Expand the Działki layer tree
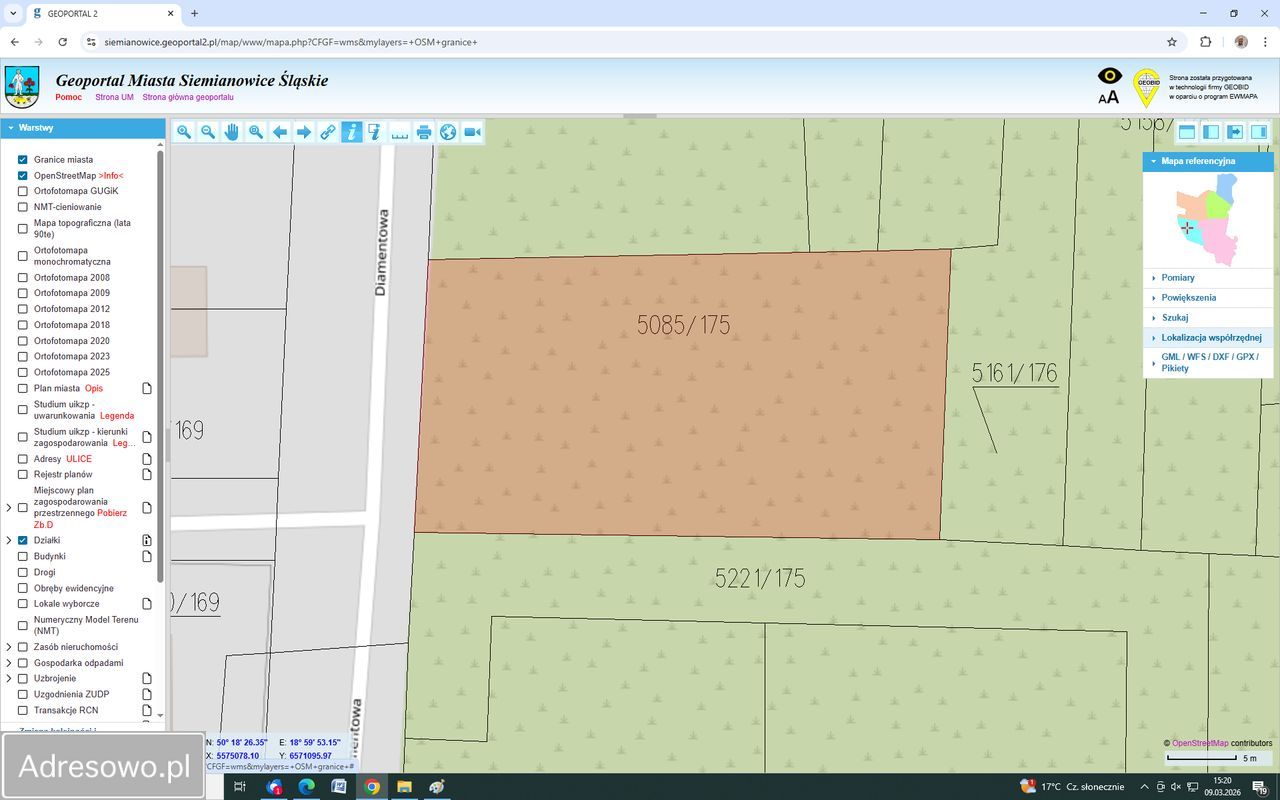1280x800 pixels. (9, 540)
